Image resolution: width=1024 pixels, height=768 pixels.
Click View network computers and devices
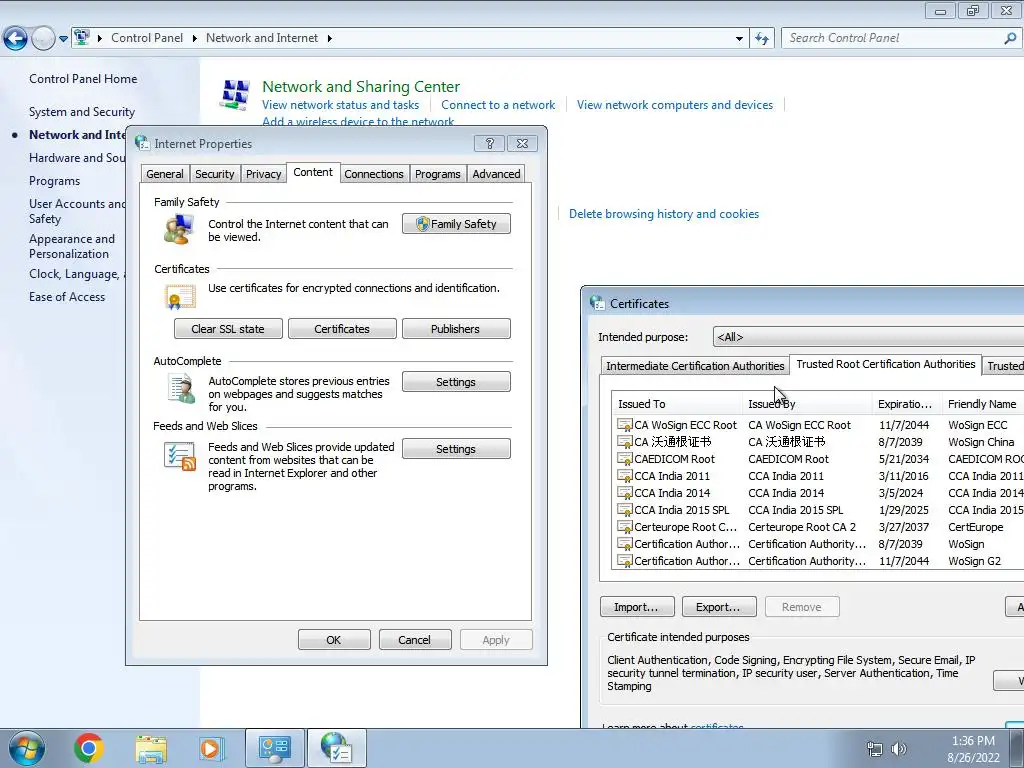[675, 104]
